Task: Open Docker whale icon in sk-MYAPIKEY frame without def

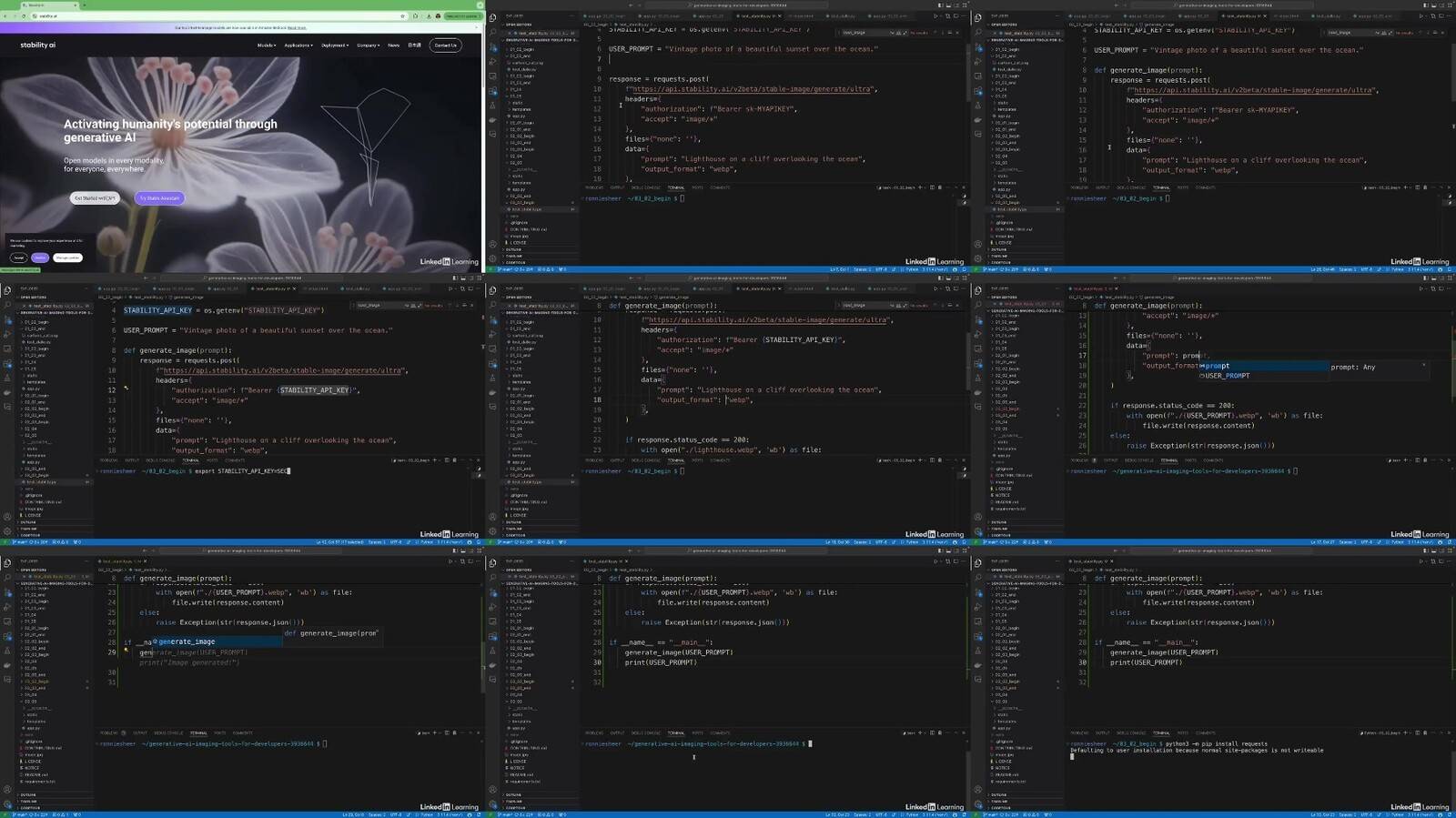Action: tap(492, 120)
